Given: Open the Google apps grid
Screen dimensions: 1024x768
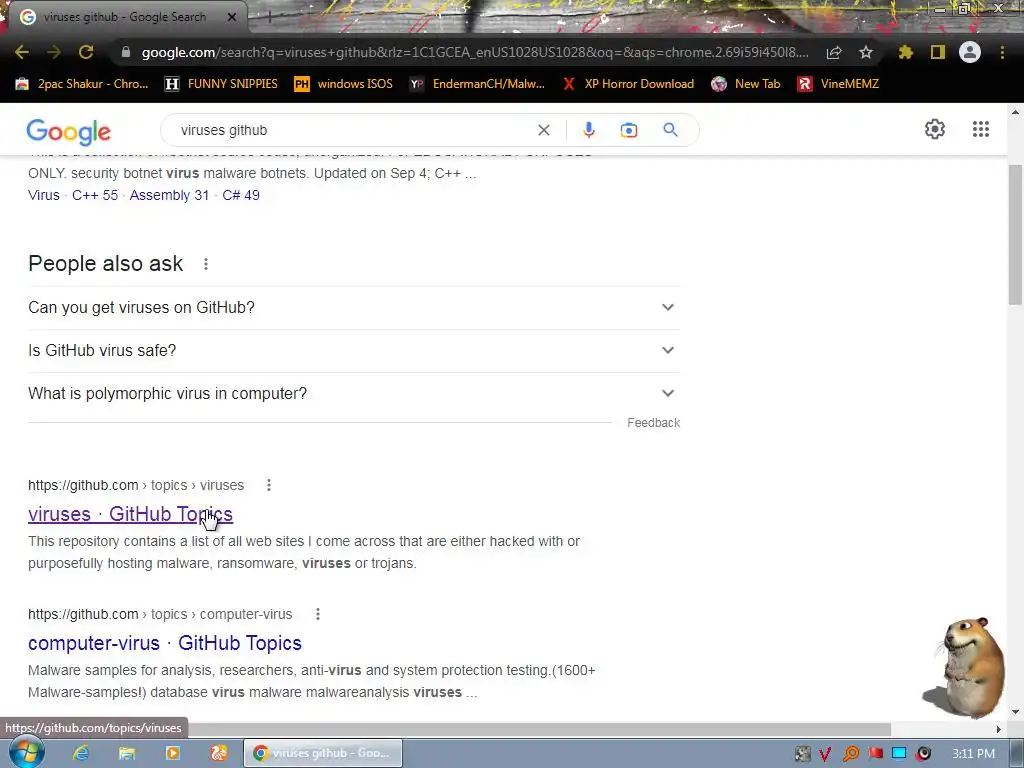Looking at the screenshot, I should (x=980, y=129).
